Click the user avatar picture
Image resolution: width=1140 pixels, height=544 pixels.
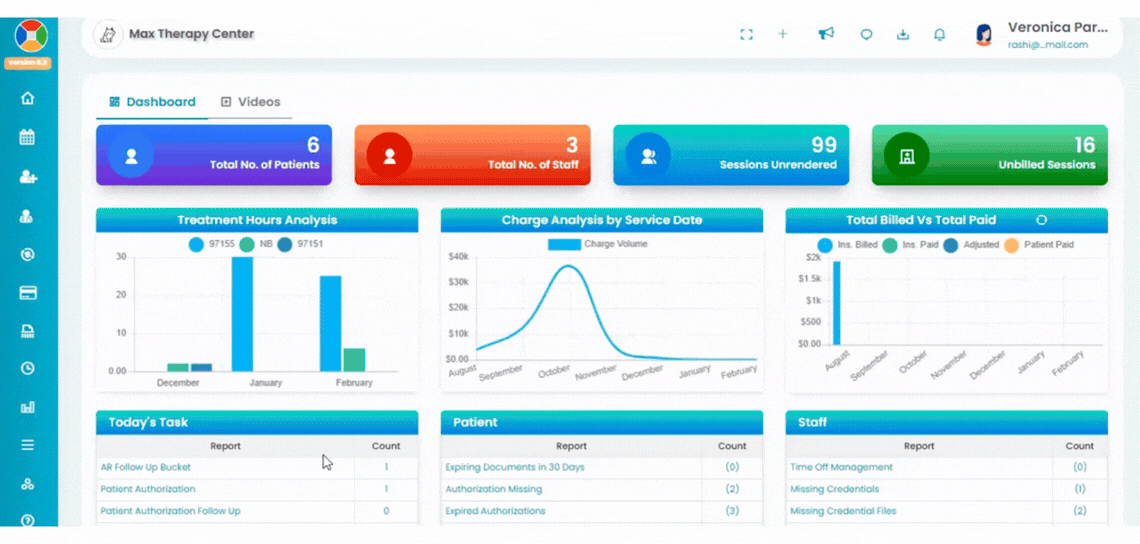coord(984,35)
